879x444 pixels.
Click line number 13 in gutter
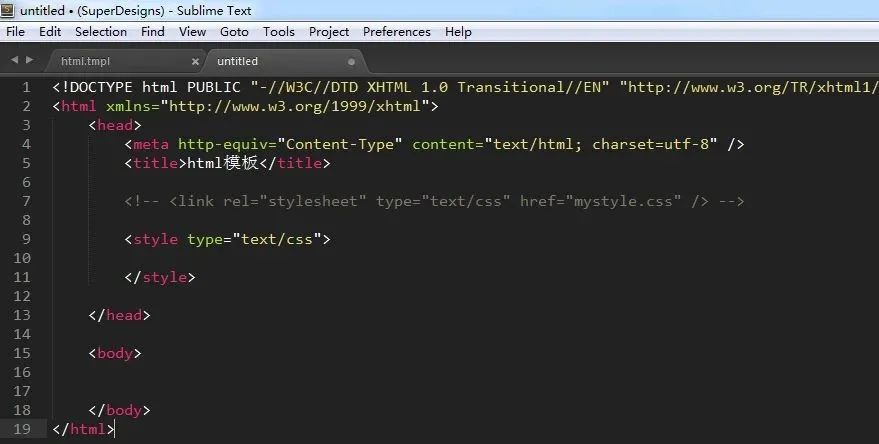click(22, 315)
